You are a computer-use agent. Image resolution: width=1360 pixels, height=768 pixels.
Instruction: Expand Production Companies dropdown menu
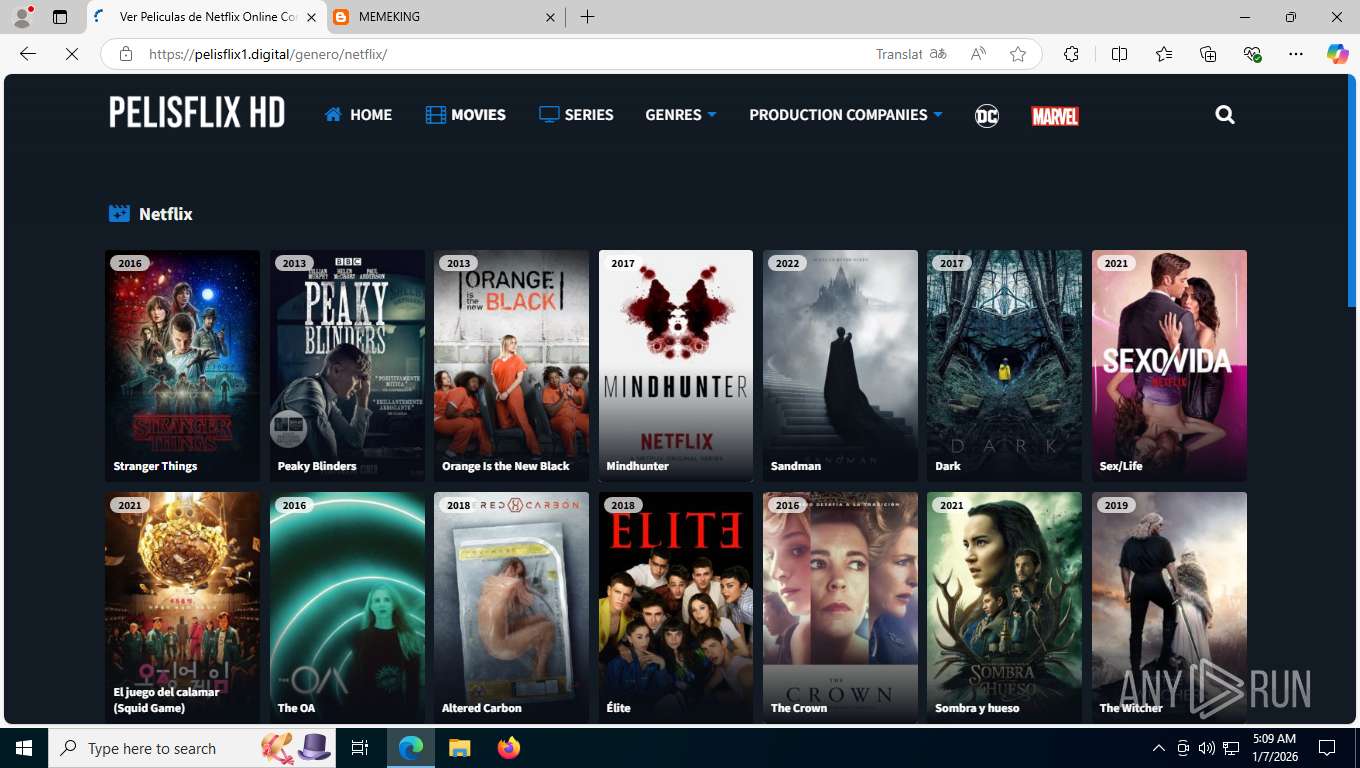point(846,115)
